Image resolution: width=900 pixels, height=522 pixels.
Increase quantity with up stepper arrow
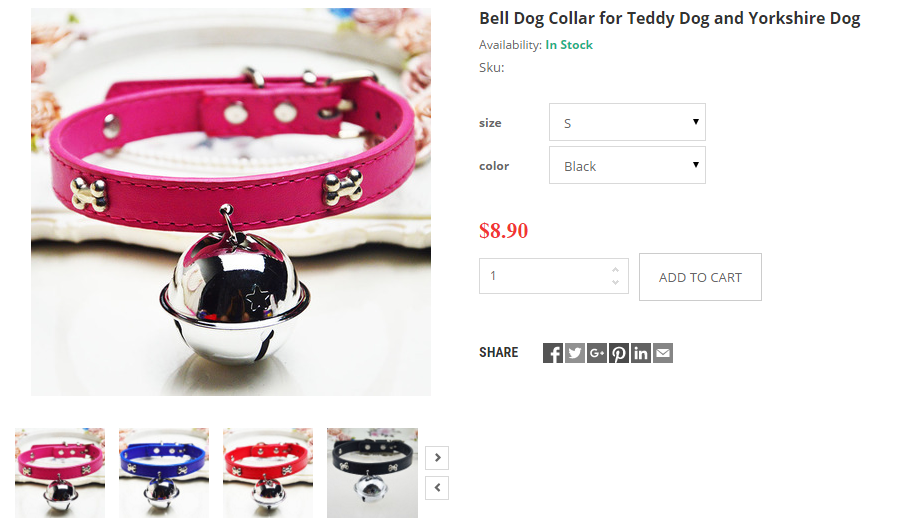[x=615, y=269]
